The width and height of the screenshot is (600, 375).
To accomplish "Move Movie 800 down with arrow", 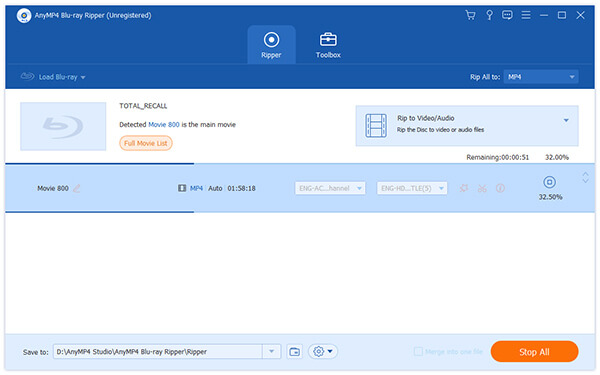I will (x=585, y=181).
